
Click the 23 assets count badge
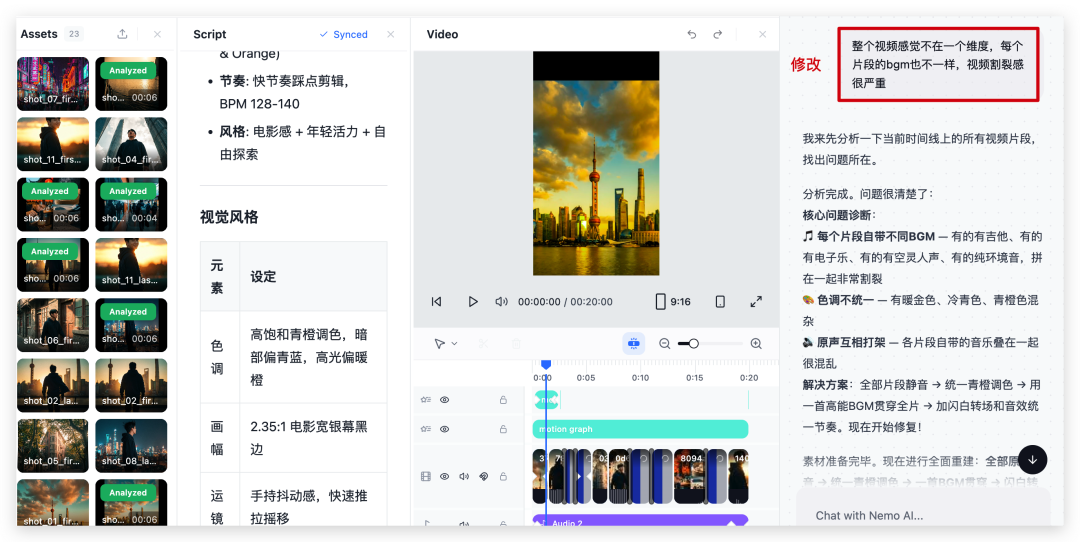74,34
